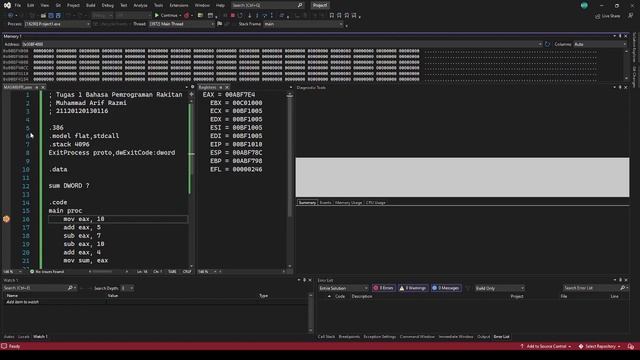The image size is (640, 360).
Task: Switch to the Output tab
Action: coord(483,337)
